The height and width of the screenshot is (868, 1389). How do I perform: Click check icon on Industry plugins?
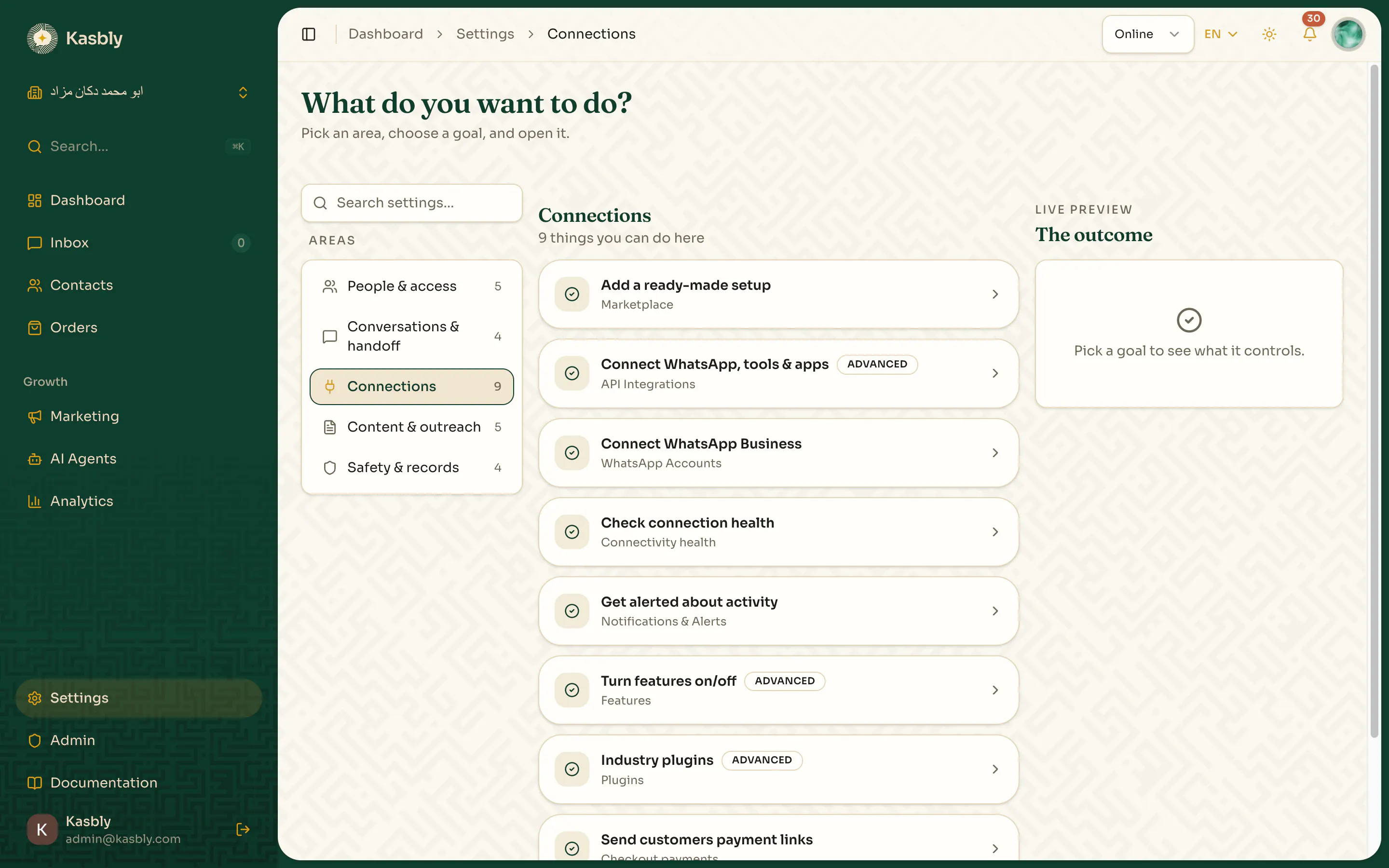(572, 769)
